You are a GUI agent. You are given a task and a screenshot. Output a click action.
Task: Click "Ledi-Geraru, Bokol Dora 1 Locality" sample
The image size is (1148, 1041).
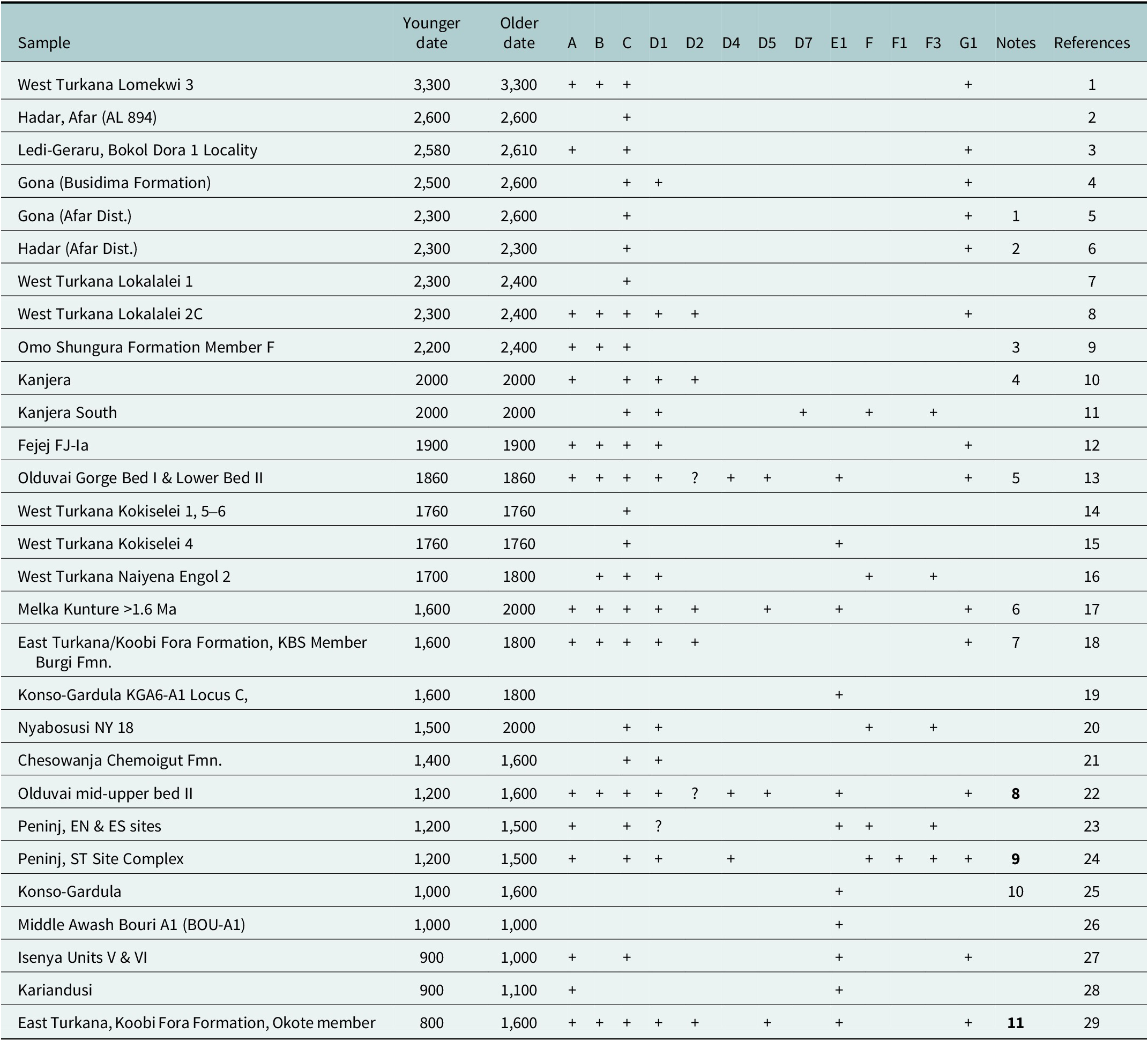coord(137,150)
